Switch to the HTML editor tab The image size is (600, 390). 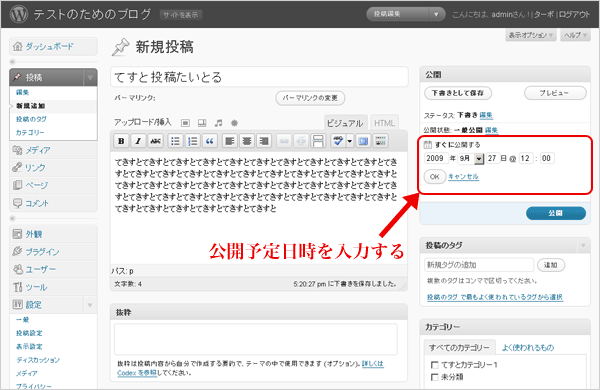pos(384,123)
